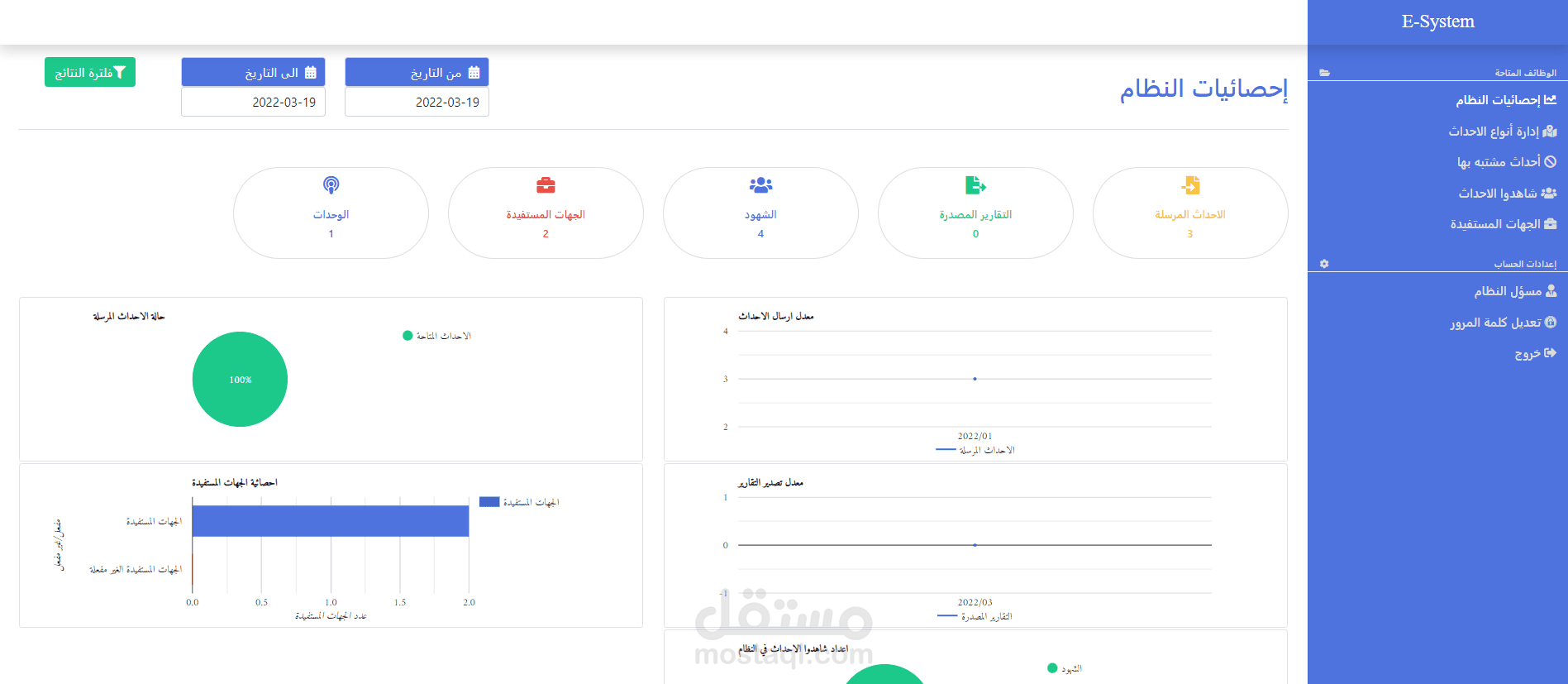Click the chart icon beside إحصائيات النظام
This screenshot has height=684, width=1568.
click(x=1551, y=100)
